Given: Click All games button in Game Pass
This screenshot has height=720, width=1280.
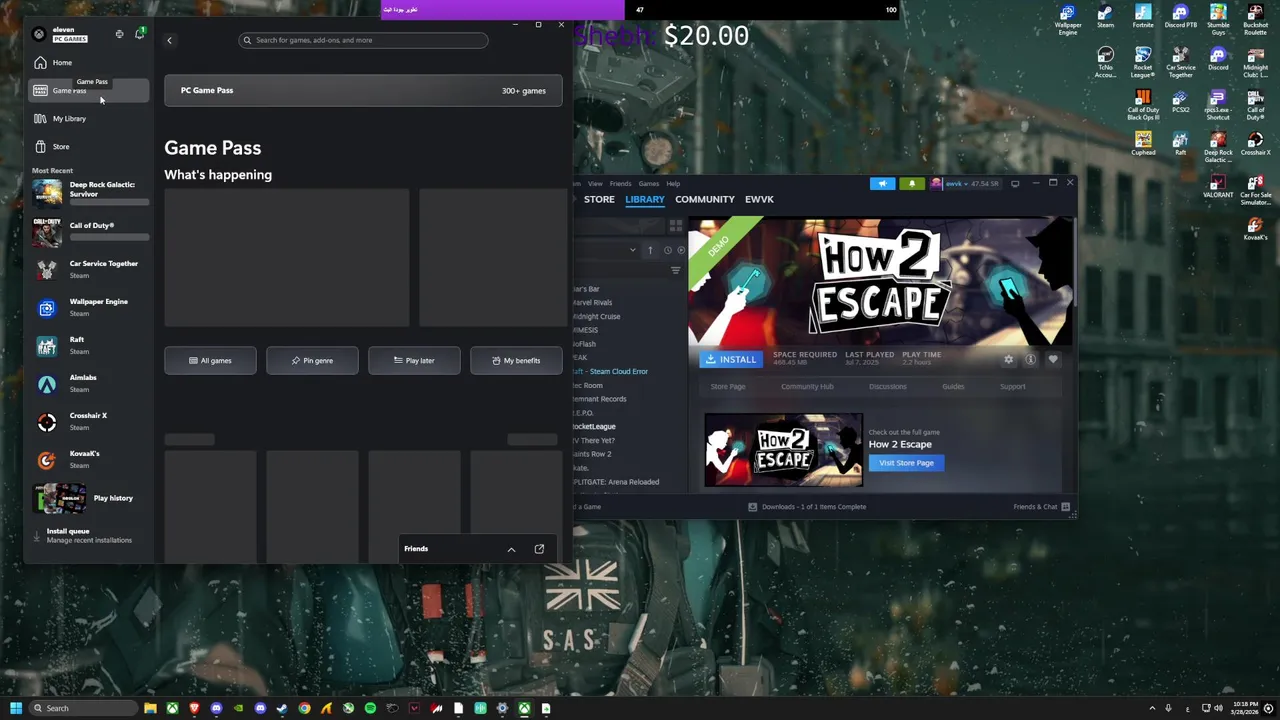Looking at the screenshot, I should tap(210, 361).
